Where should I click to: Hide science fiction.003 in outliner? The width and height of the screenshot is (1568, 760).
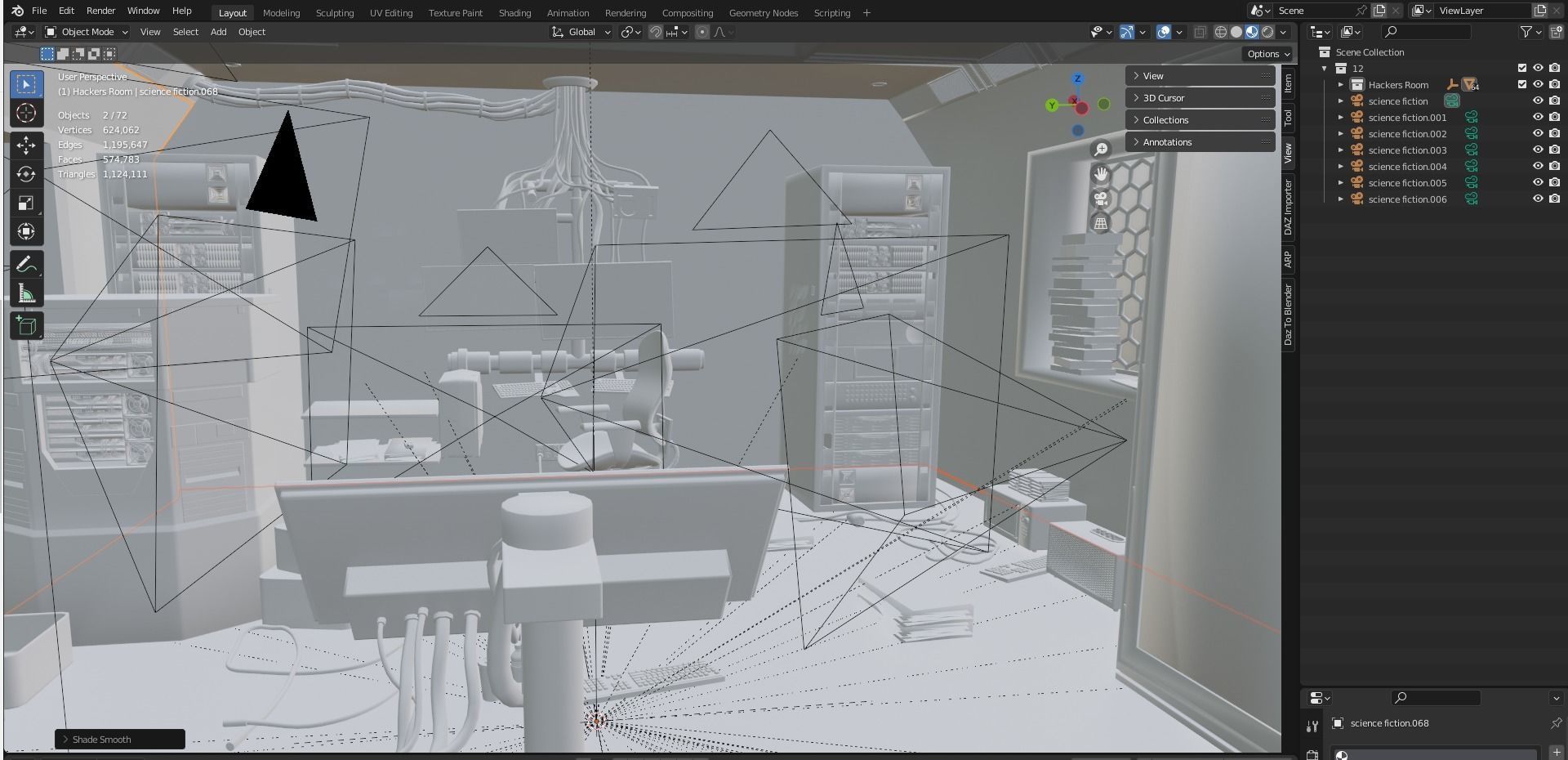(1538, 150)
